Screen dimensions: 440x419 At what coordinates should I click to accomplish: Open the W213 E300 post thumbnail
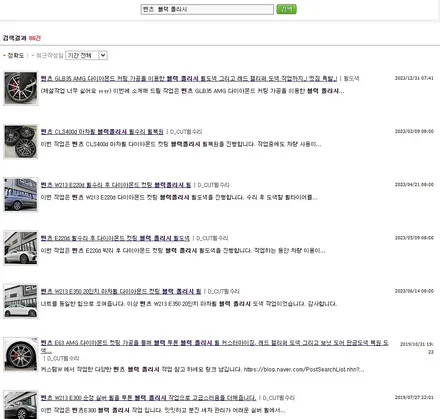pos(21,405)
